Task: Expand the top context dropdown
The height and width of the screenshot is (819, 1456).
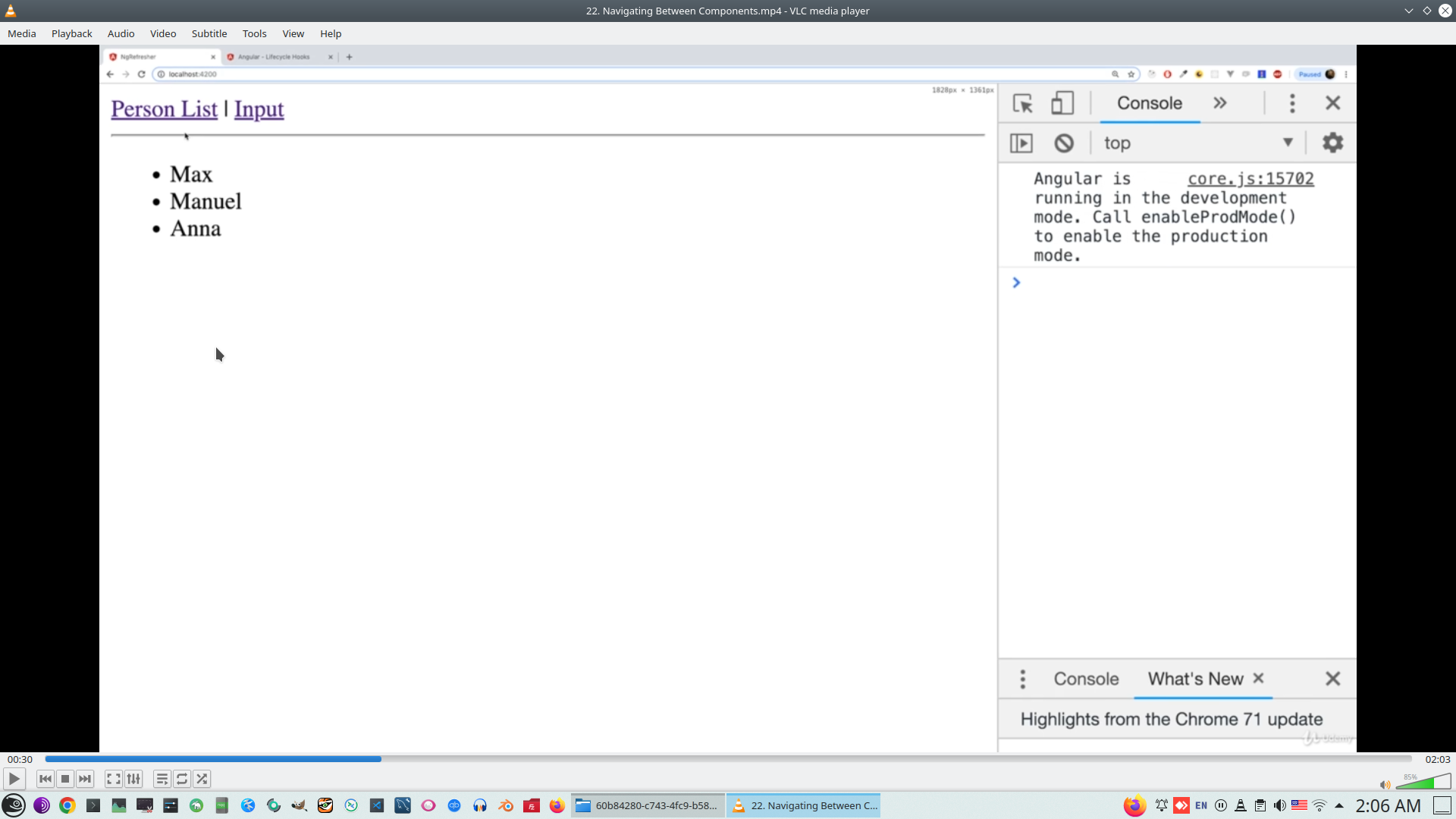Action: (1287, 143)
